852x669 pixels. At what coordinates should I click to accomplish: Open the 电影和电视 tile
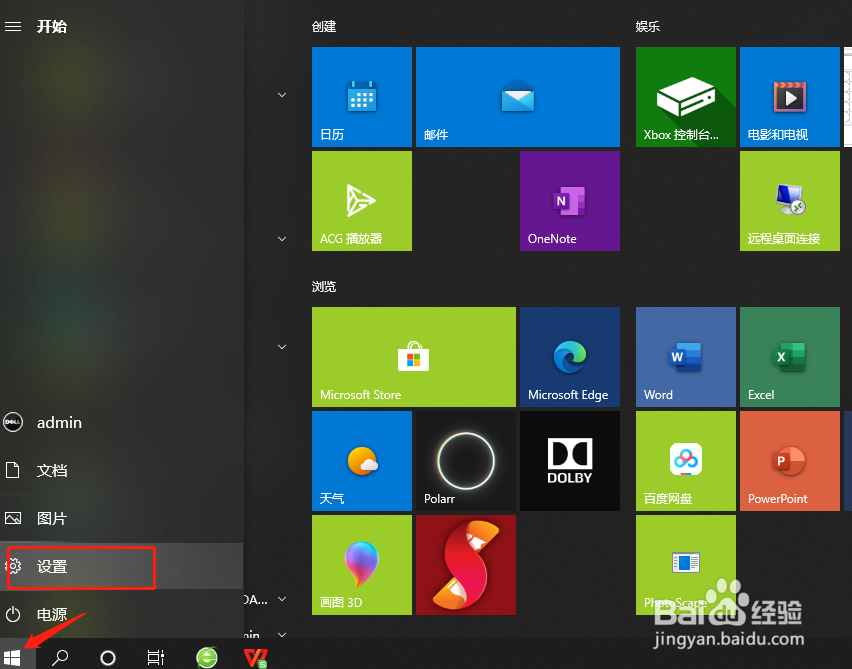point(790,97)
